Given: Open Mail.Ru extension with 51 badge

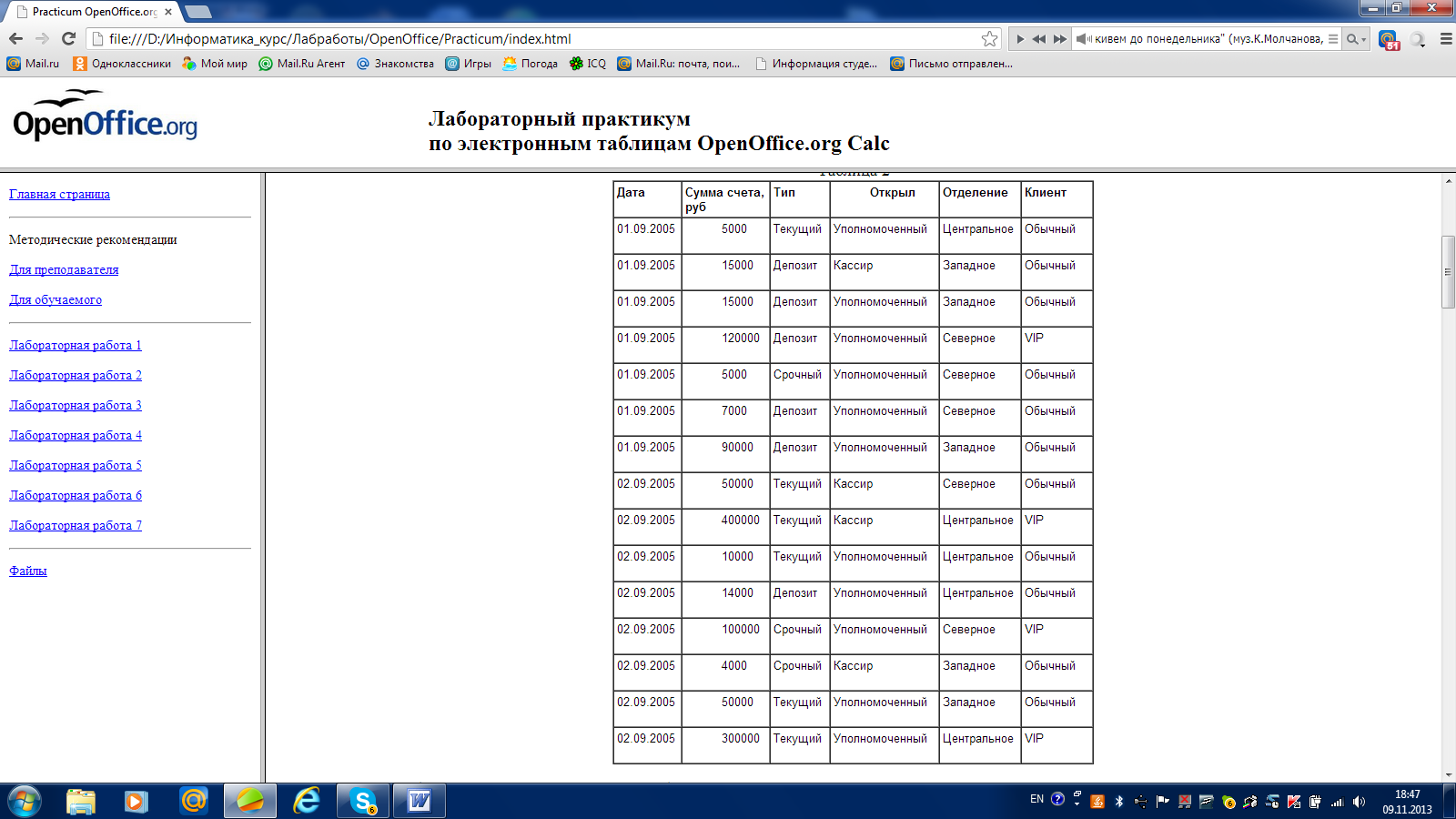Looking at the screenshot, I should (x=1389, y=40).
